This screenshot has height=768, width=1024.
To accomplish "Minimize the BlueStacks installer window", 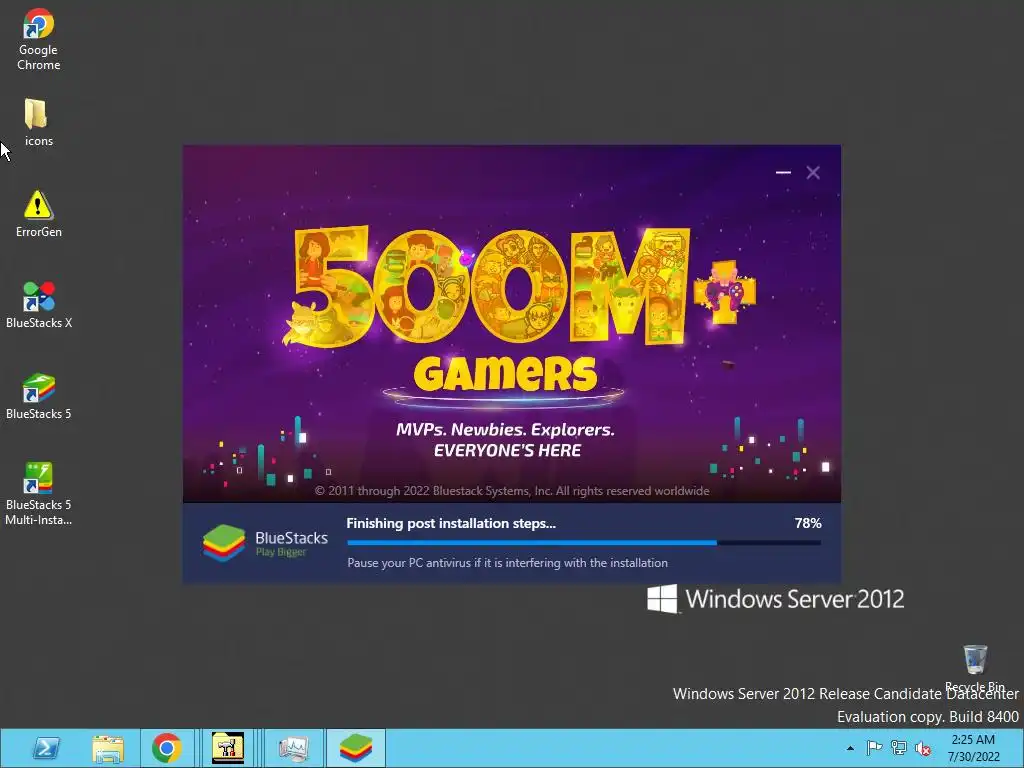I will (x=784, y=172).
